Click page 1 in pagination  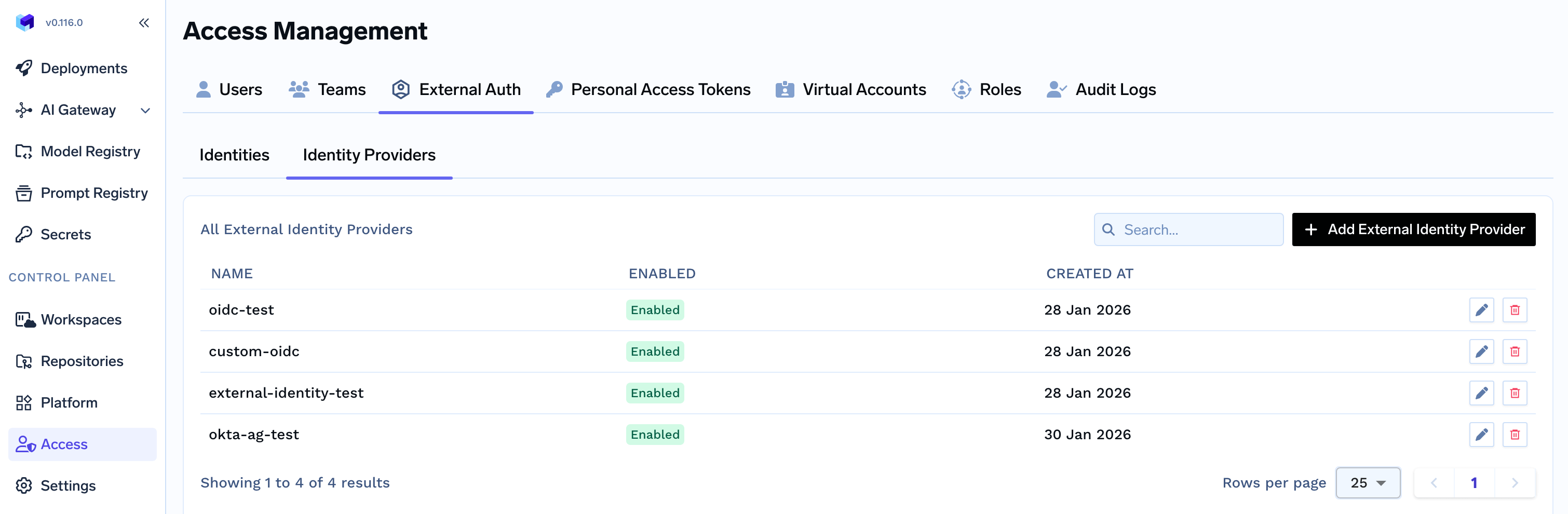click(1474, 483)
